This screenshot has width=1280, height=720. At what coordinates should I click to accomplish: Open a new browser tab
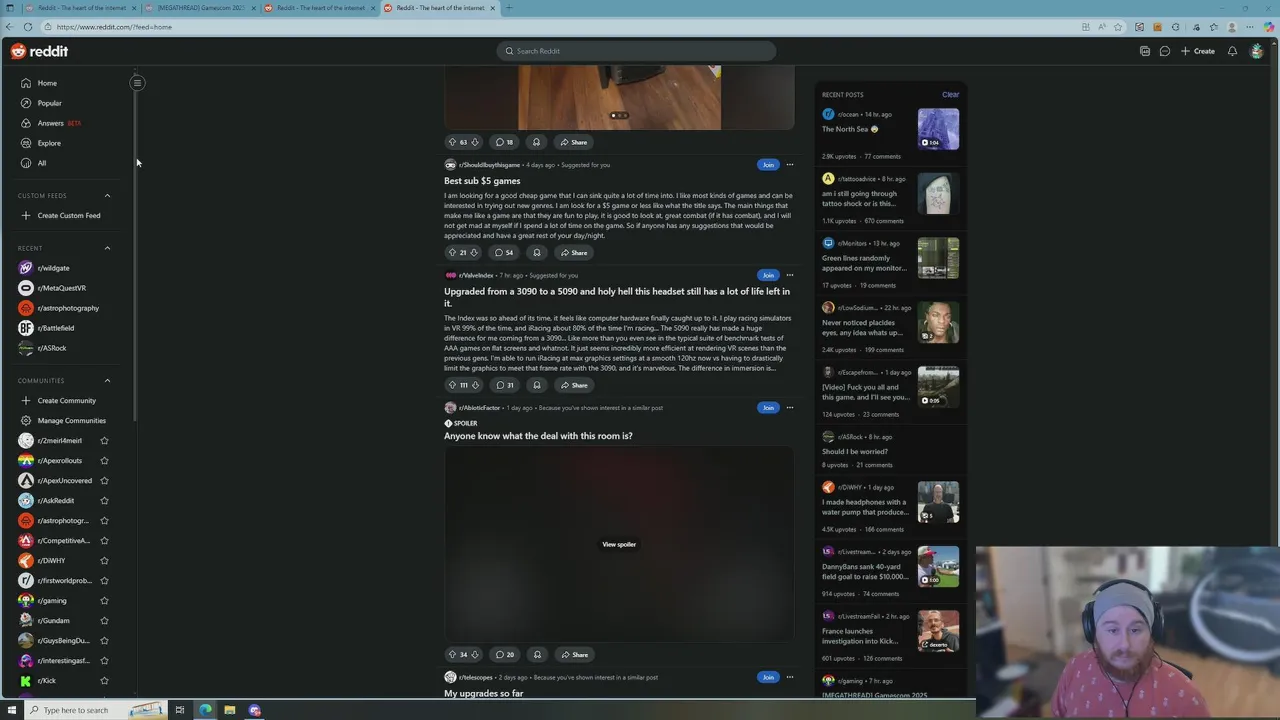pos(508,8)
